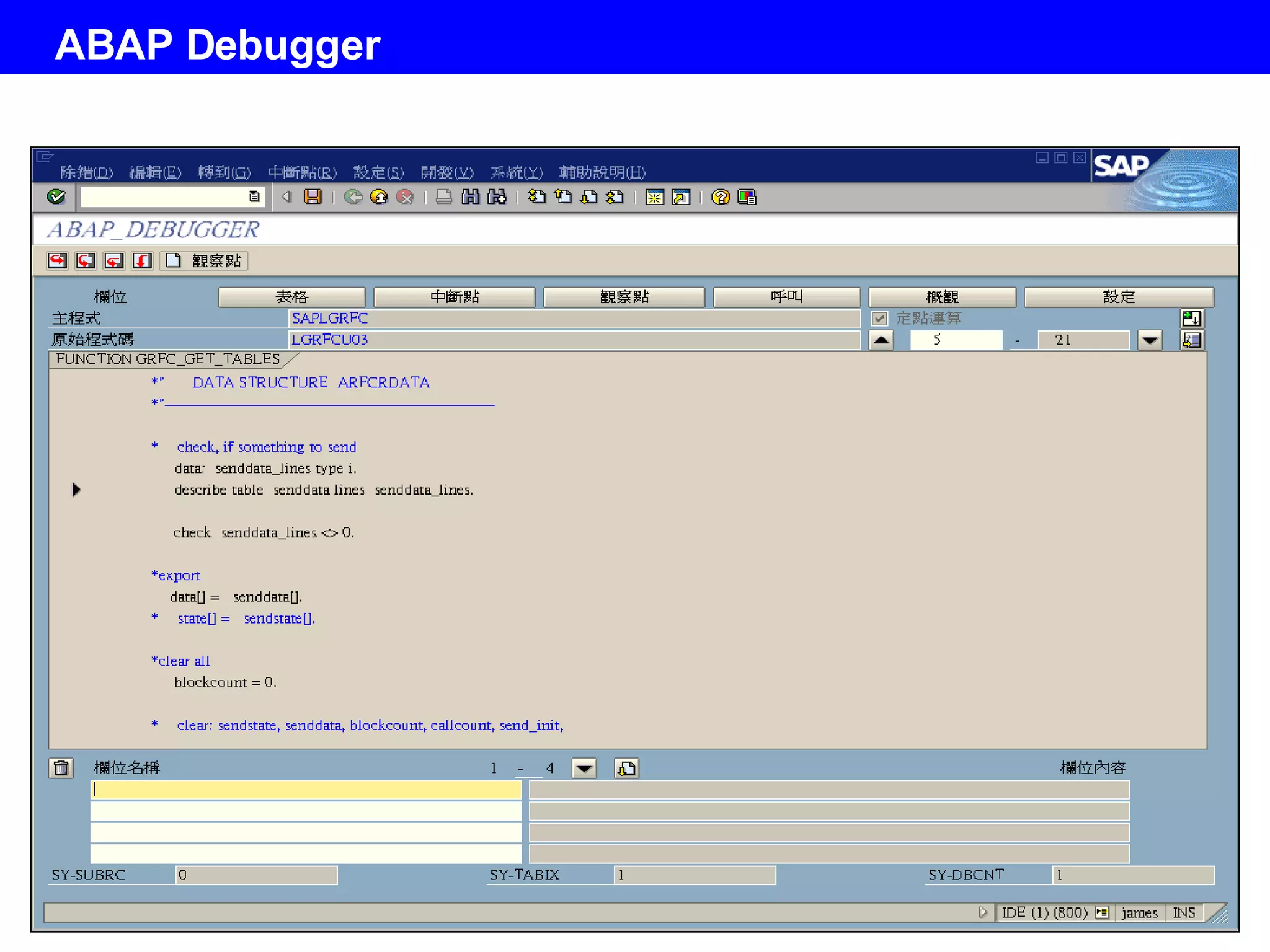Click the line 'check senddata_lines <> 0.'

(264, 533)
